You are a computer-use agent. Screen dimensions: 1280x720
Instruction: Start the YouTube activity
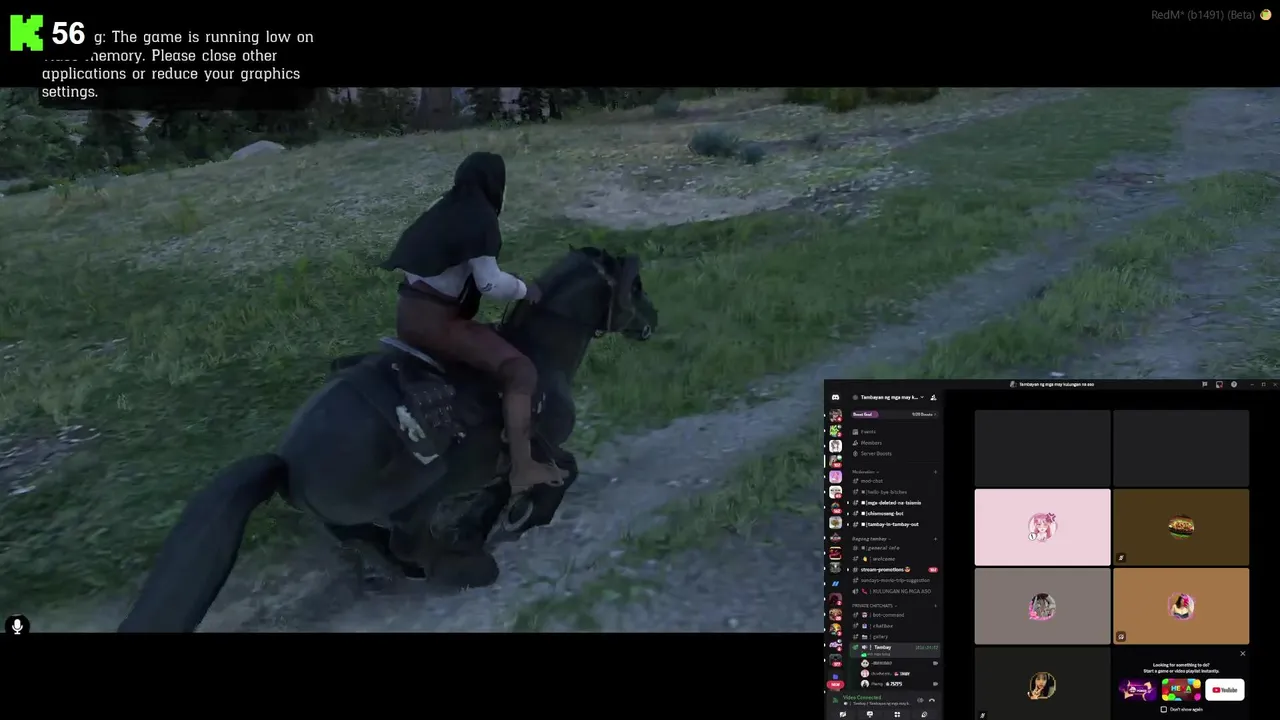click(x=1225, y=690)
